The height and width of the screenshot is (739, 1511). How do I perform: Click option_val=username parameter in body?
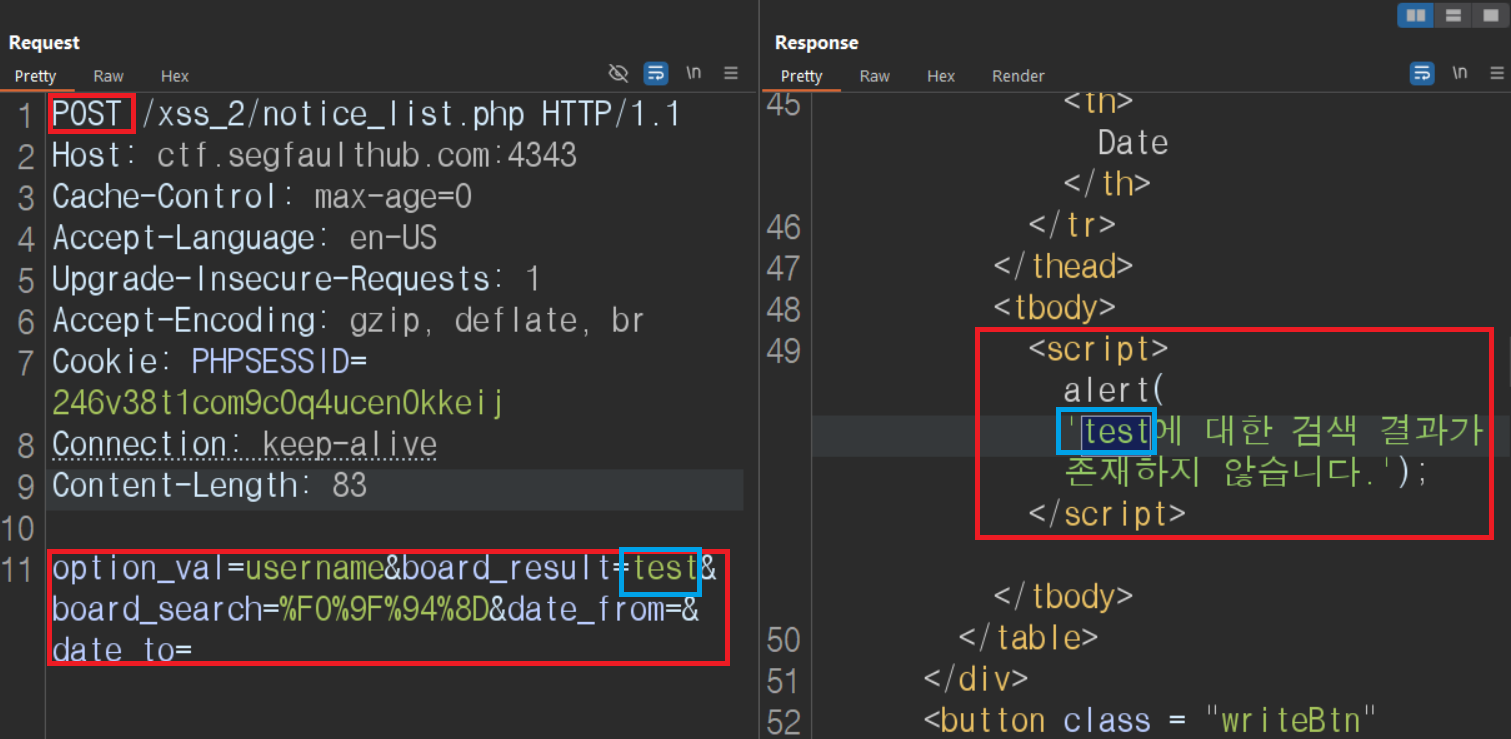coord(218,569)
